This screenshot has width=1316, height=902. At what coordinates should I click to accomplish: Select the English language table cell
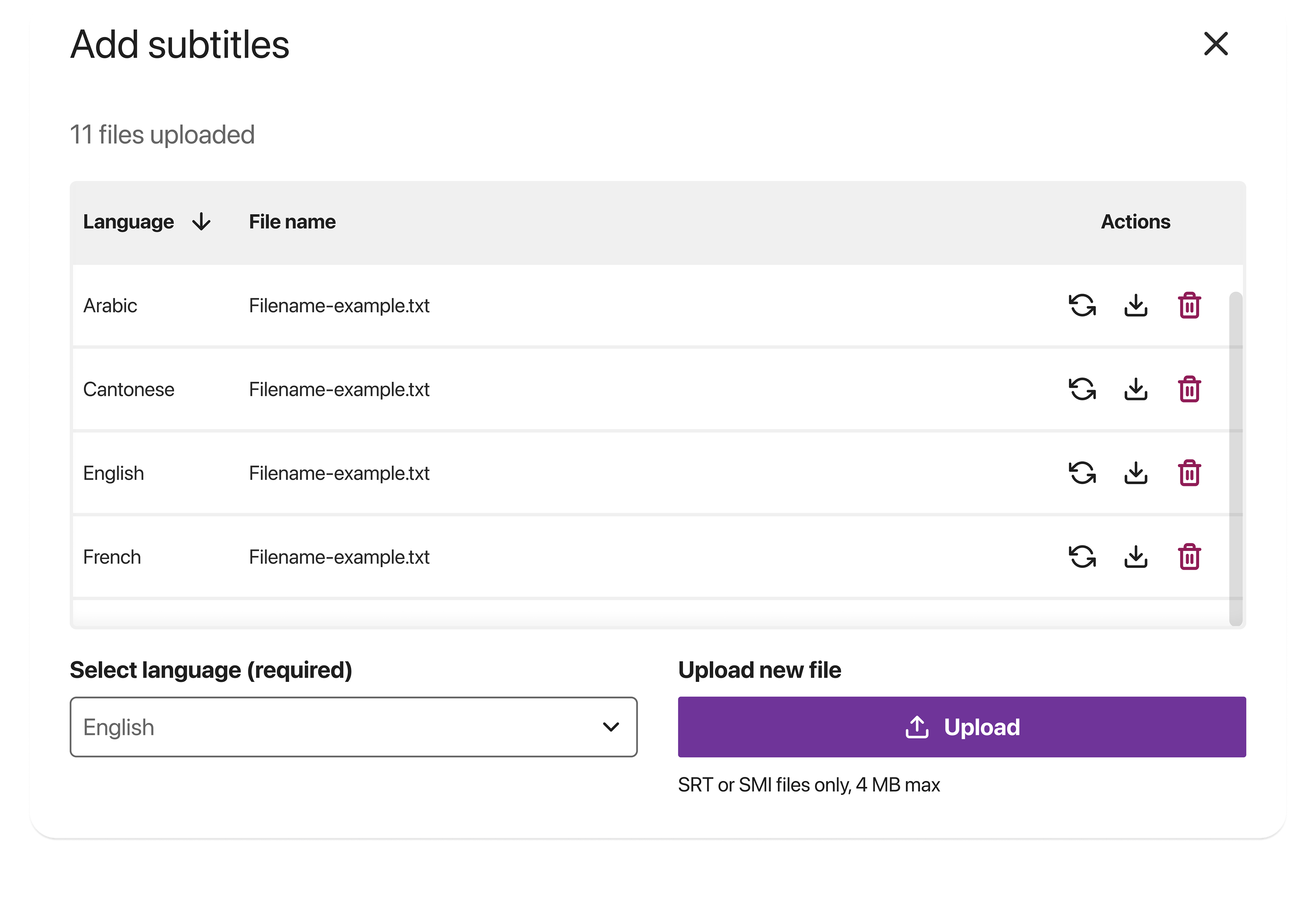click(114, 473)
